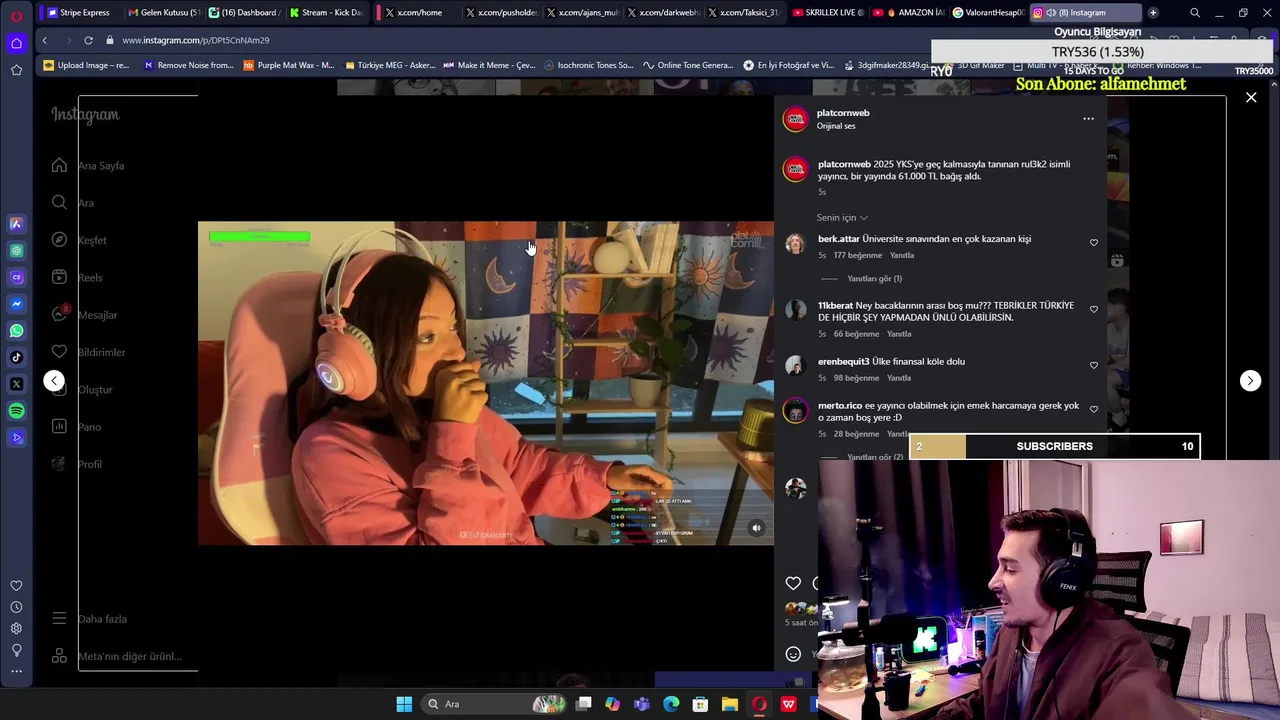Image resolution: width=1280 pixels, height=720 pixels.
Task: Close the Instagram post overlay
Action: [x=1251, y=97]
